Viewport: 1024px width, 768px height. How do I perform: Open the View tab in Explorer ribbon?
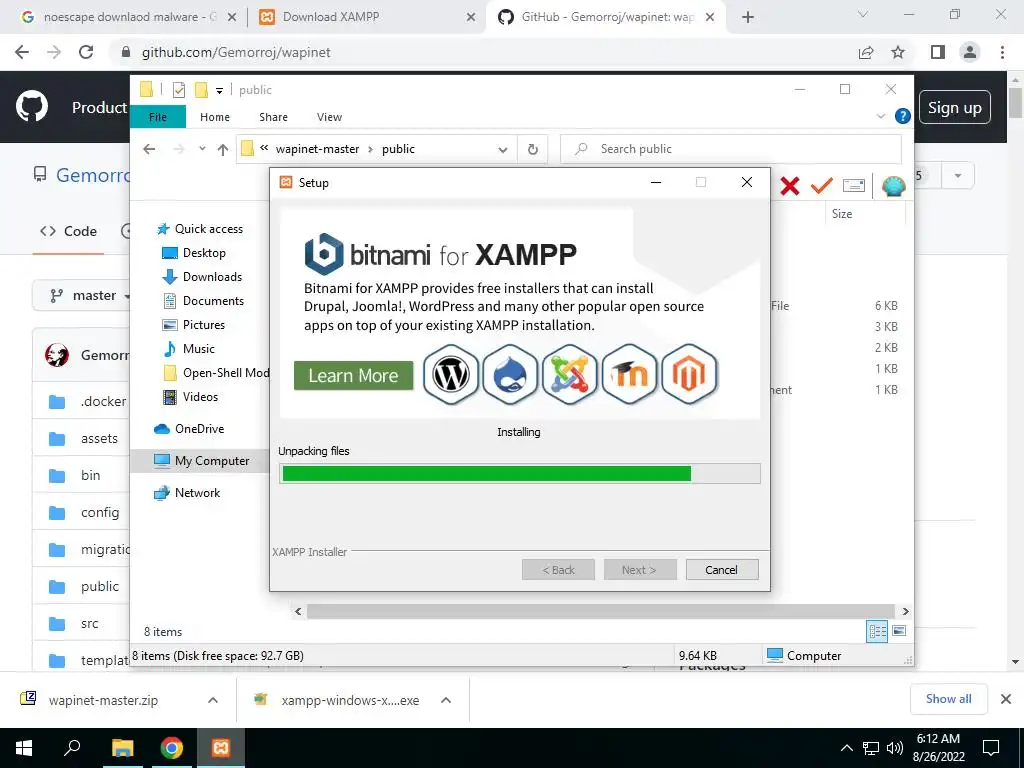click(x=329, y=117)
